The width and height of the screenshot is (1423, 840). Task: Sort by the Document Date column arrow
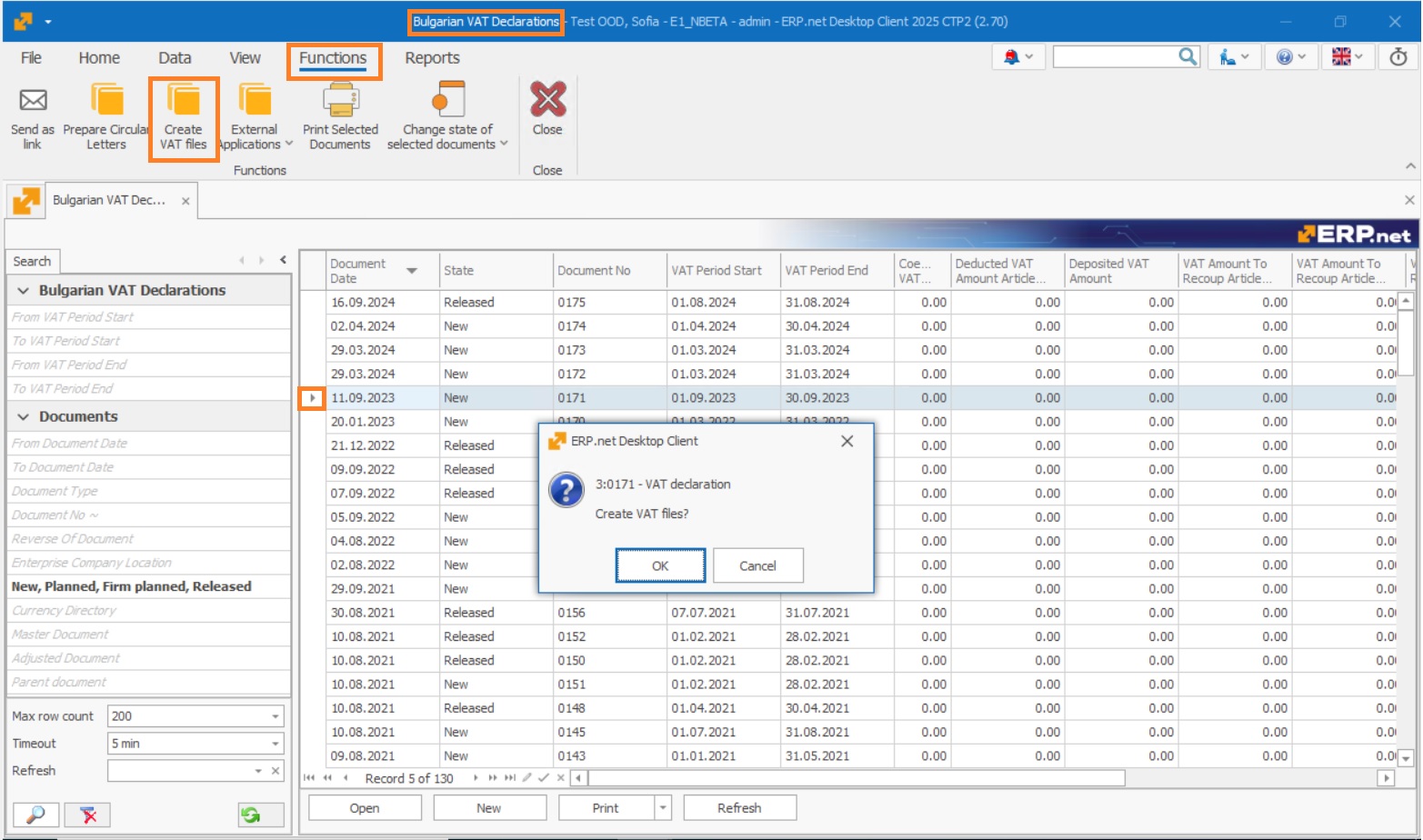tap(412, 271)
